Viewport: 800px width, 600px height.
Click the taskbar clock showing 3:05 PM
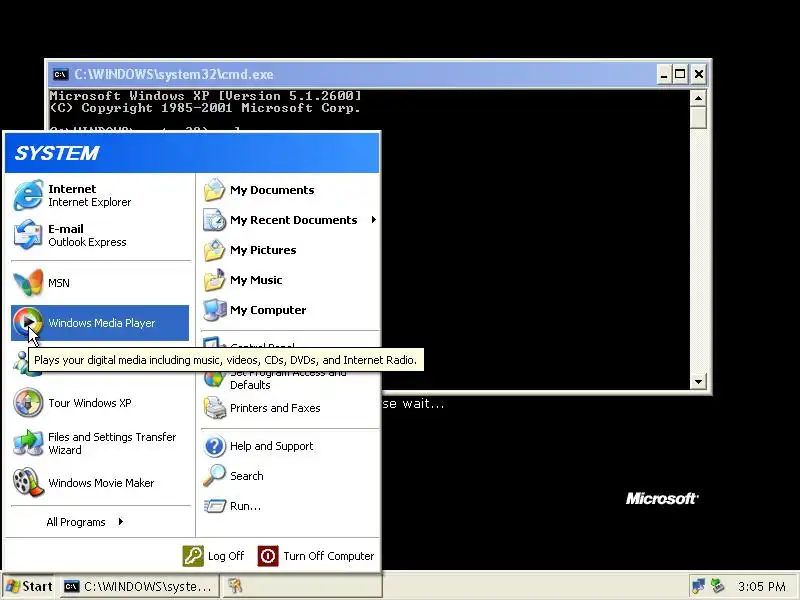(761, 586)
